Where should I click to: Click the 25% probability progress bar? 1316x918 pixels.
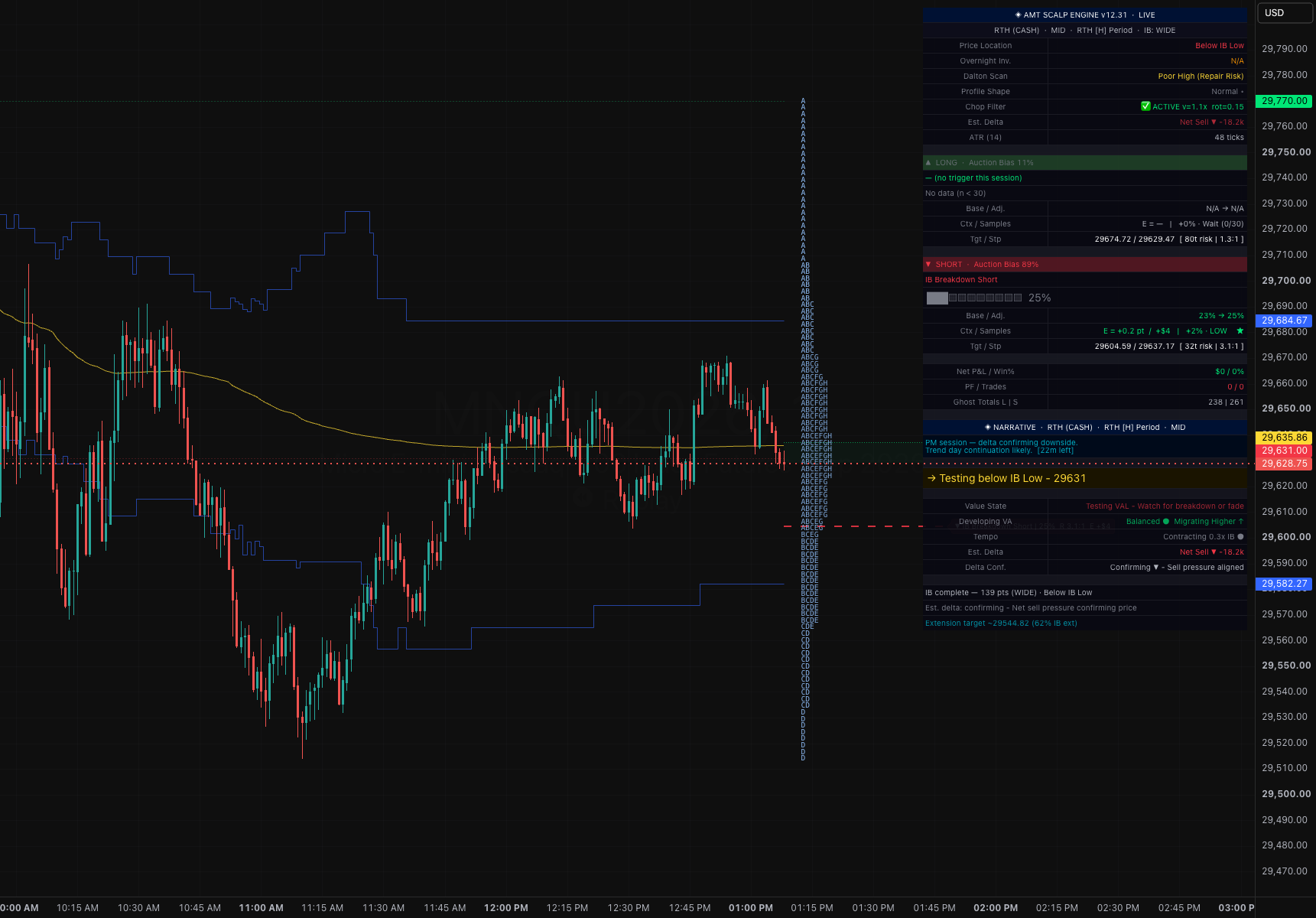click(x=974, y=298)
